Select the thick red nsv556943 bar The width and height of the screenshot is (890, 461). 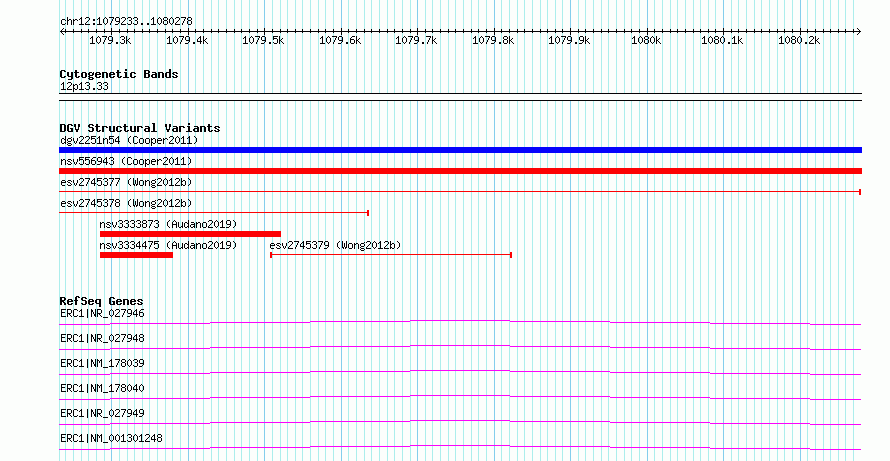460,171
